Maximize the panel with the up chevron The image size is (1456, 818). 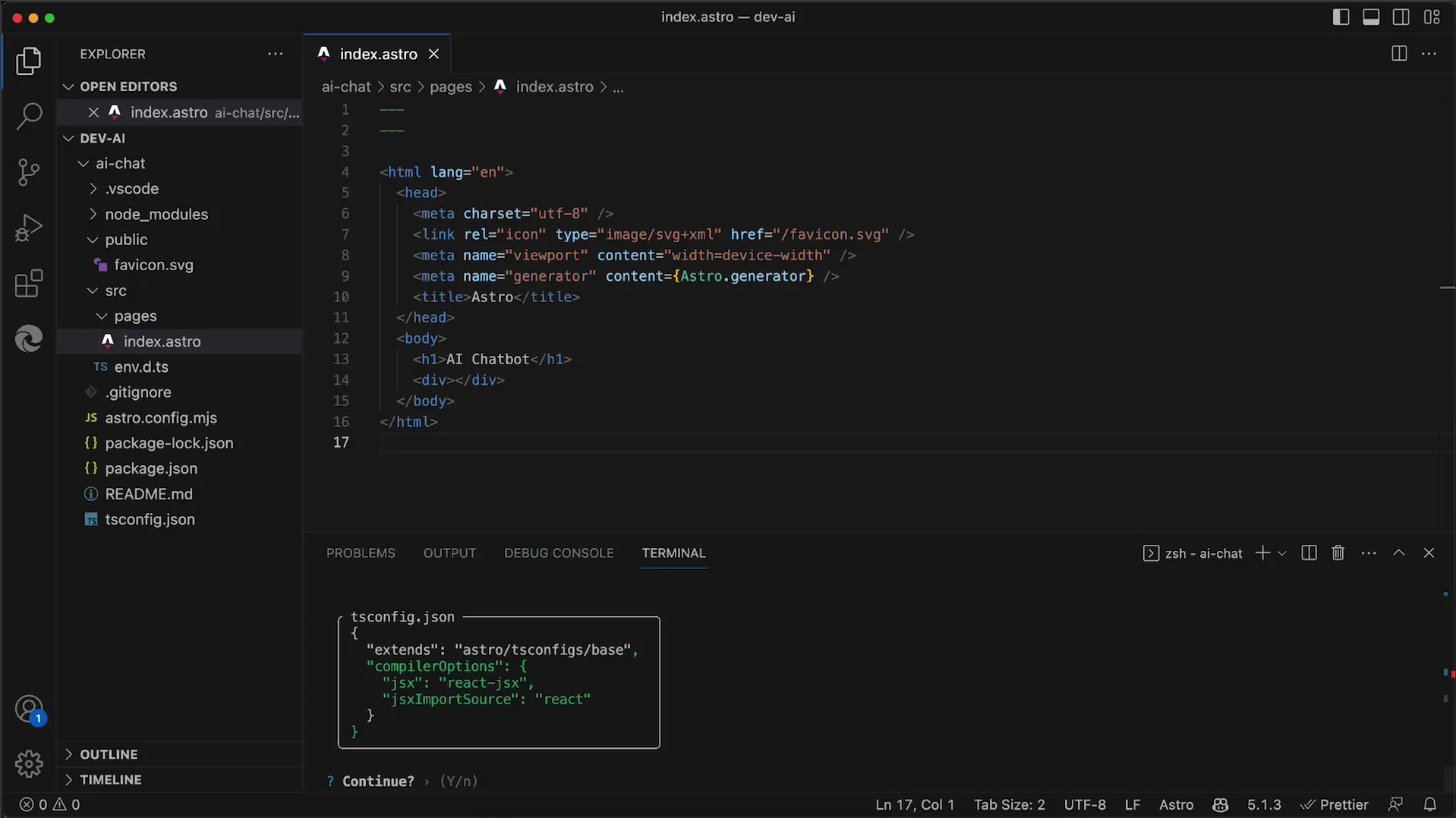tap(1399, 553)
